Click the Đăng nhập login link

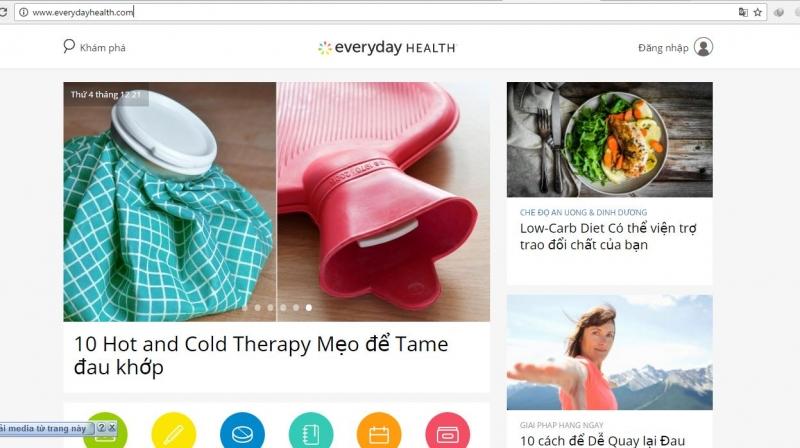pyautogui.click(x=663, y=47)
